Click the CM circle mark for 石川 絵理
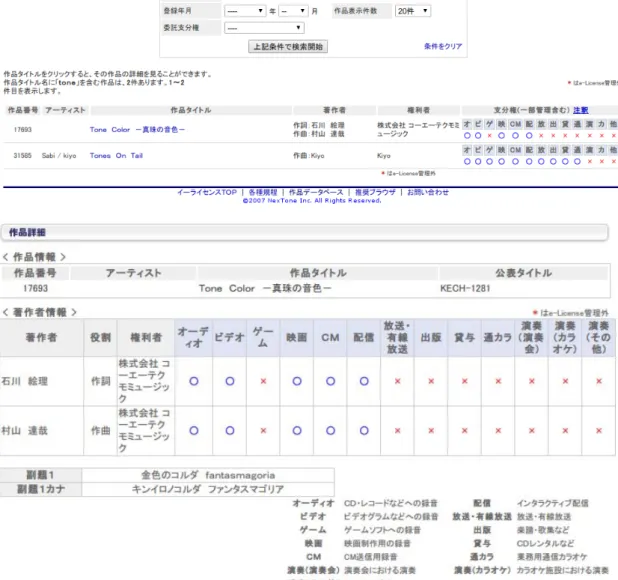Image resolution: width=618 pixels, height=580 pixels. click(x=331, y=381)
